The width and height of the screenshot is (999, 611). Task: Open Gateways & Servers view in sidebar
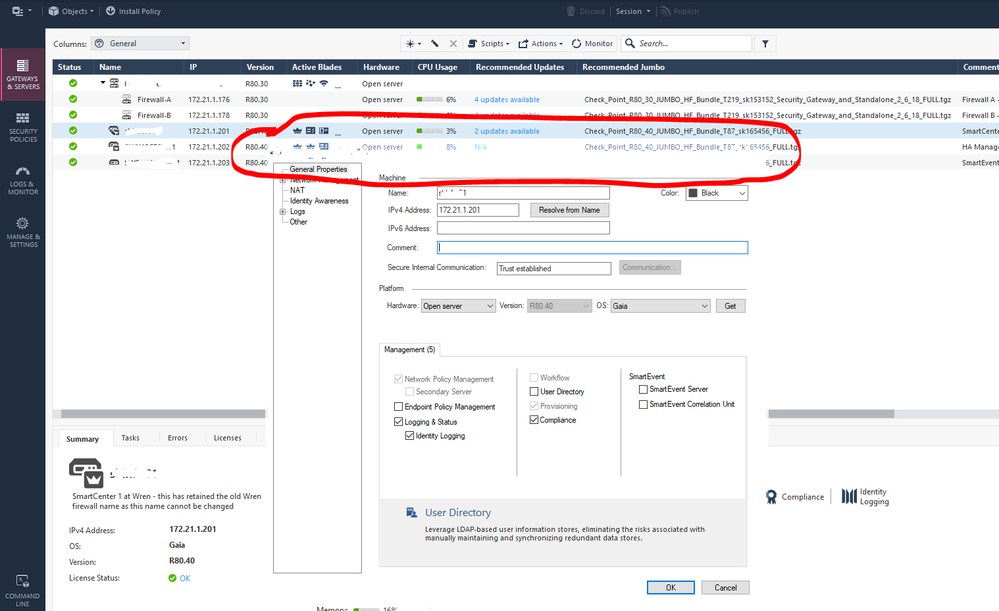[x=23, y=73]
